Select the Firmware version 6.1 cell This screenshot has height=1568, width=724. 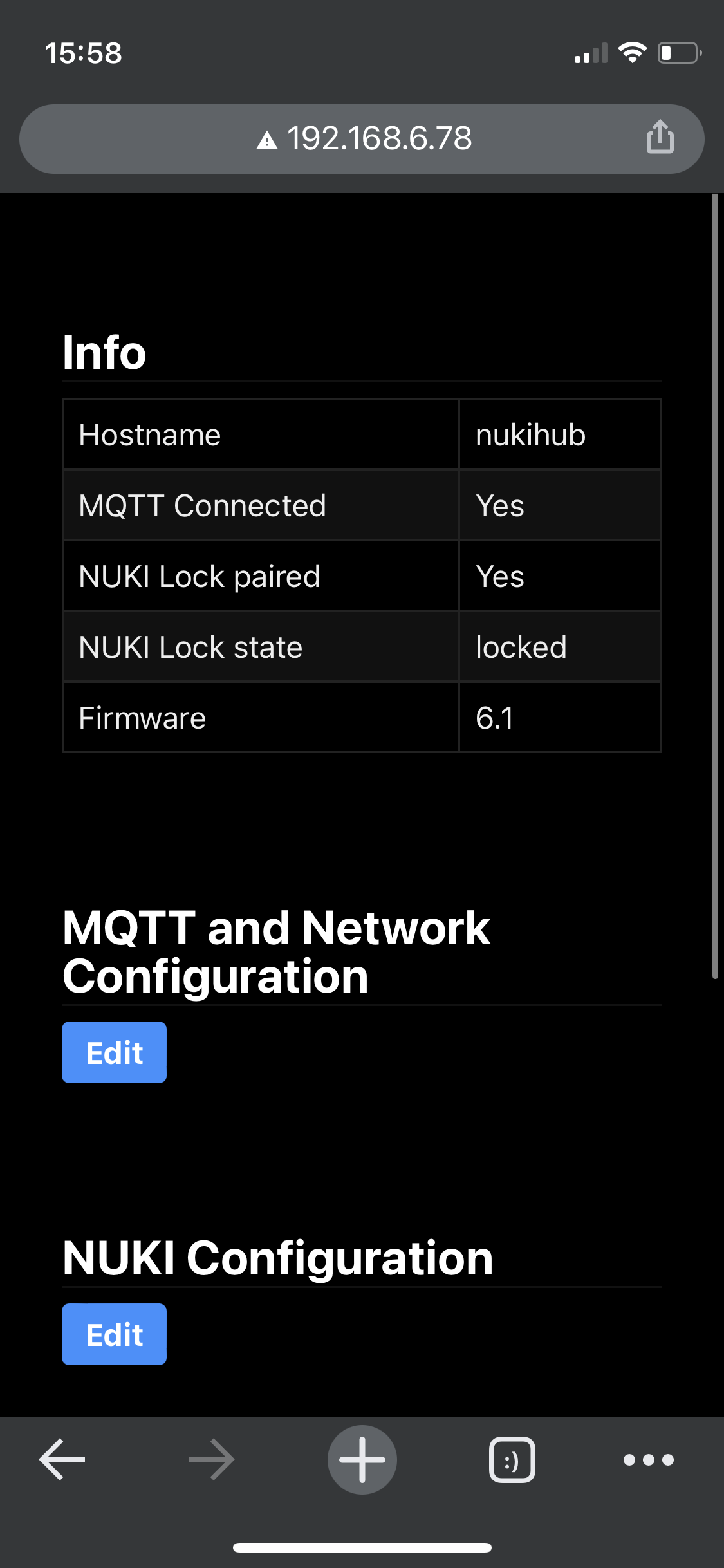[493, 717]
